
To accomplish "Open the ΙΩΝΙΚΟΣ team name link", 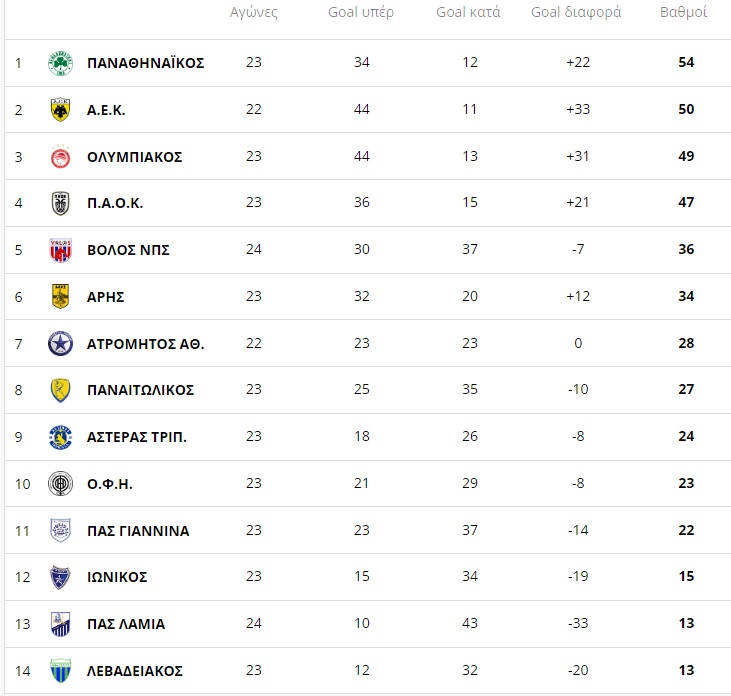I will pos(117,577).
